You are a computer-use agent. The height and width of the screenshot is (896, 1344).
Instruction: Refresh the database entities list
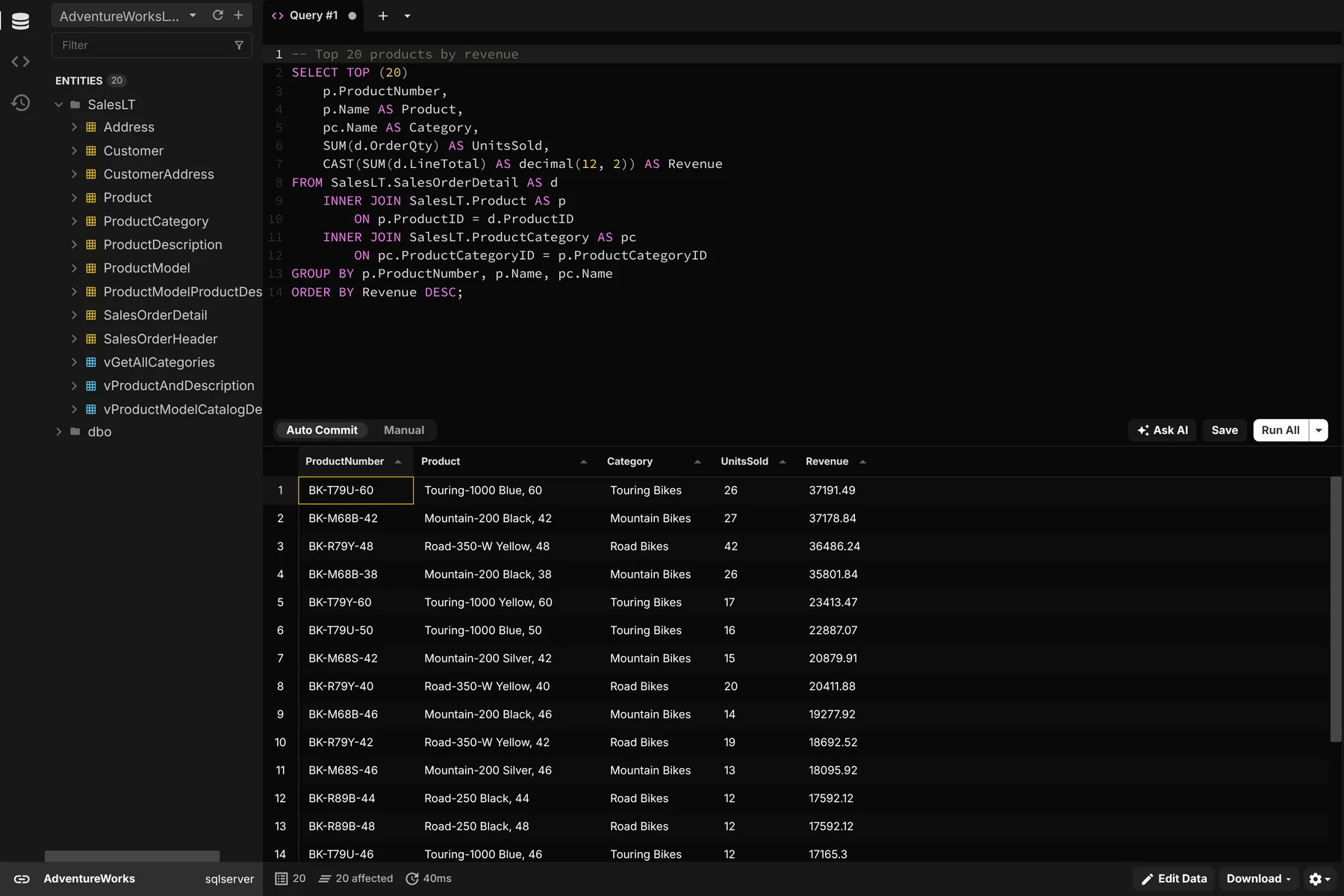(218, 15)
